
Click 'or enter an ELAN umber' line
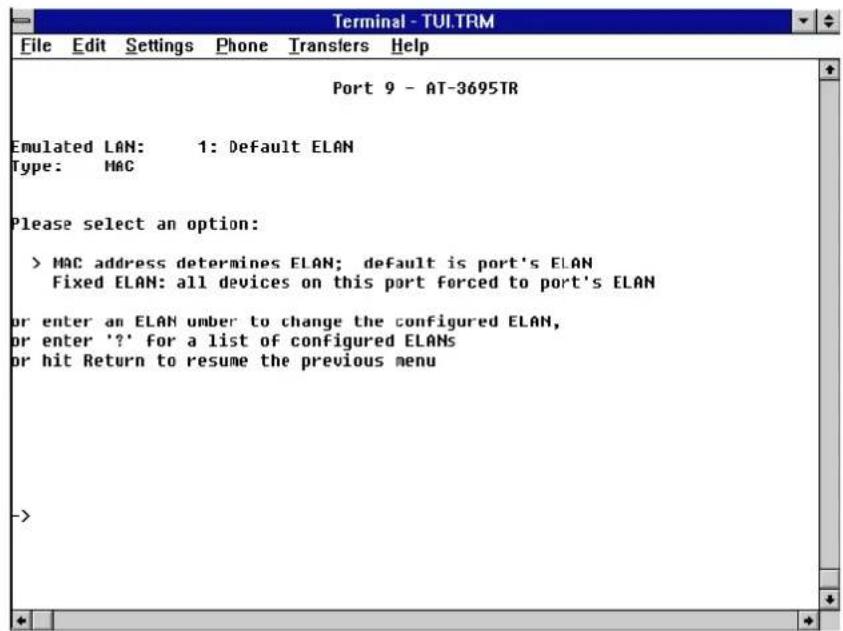click(285, 321)
